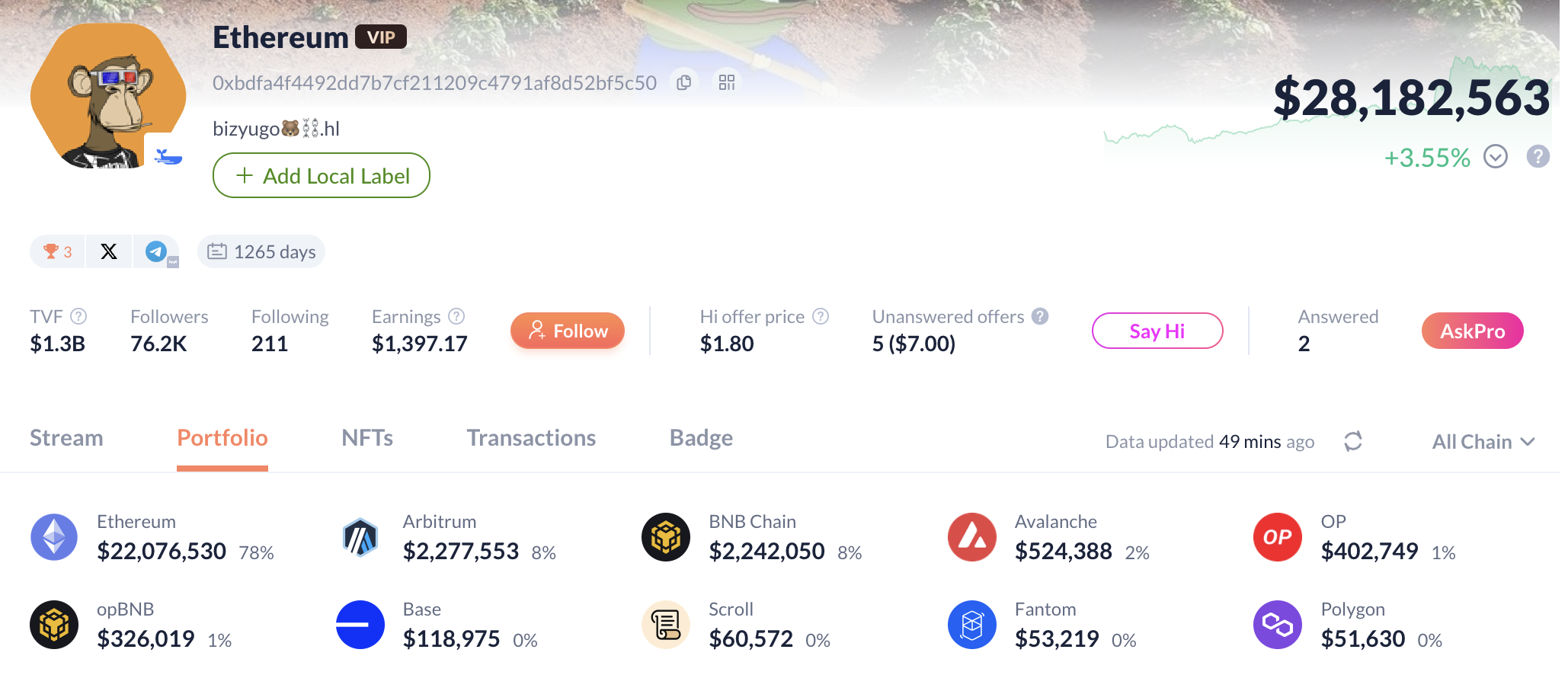Show the address QR code

pos(727,82)
